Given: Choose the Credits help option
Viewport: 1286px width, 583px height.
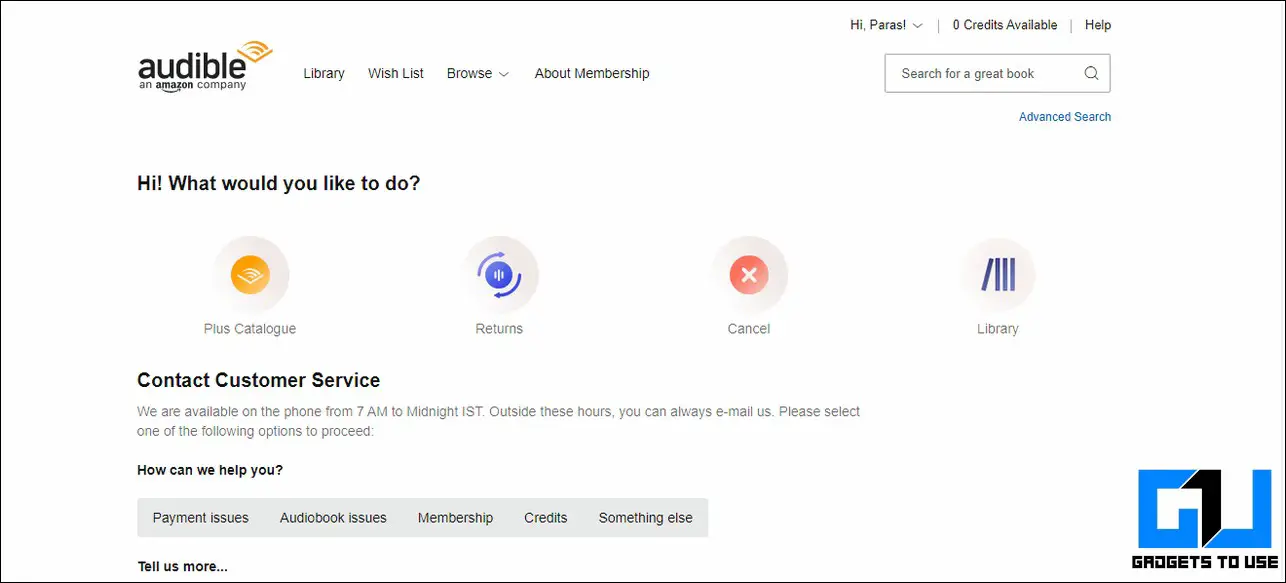Looking at the screenshot, I should pyautogui.click(x=546, y=518).
